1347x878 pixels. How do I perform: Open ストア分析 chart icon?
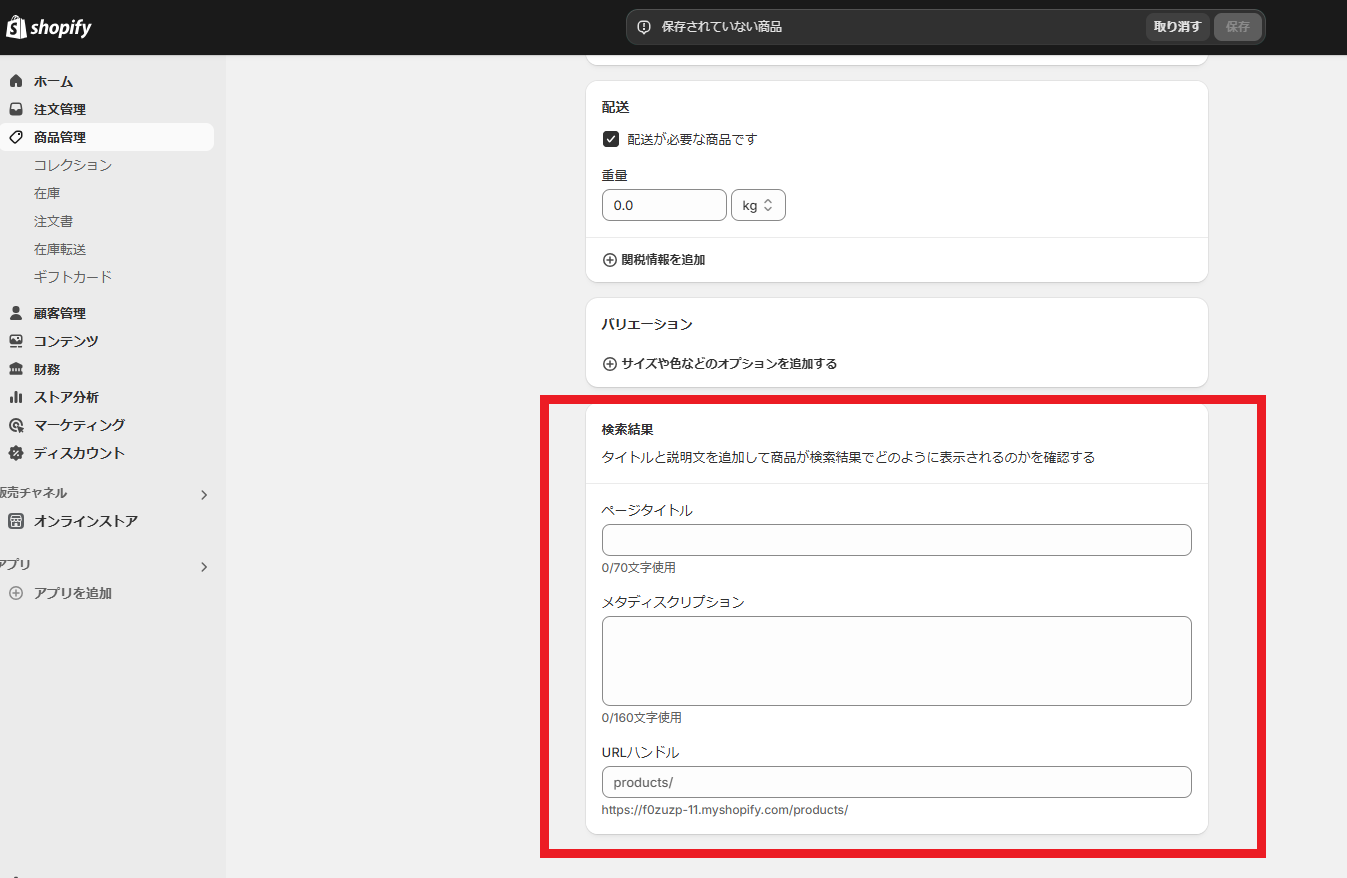point(16,397)
